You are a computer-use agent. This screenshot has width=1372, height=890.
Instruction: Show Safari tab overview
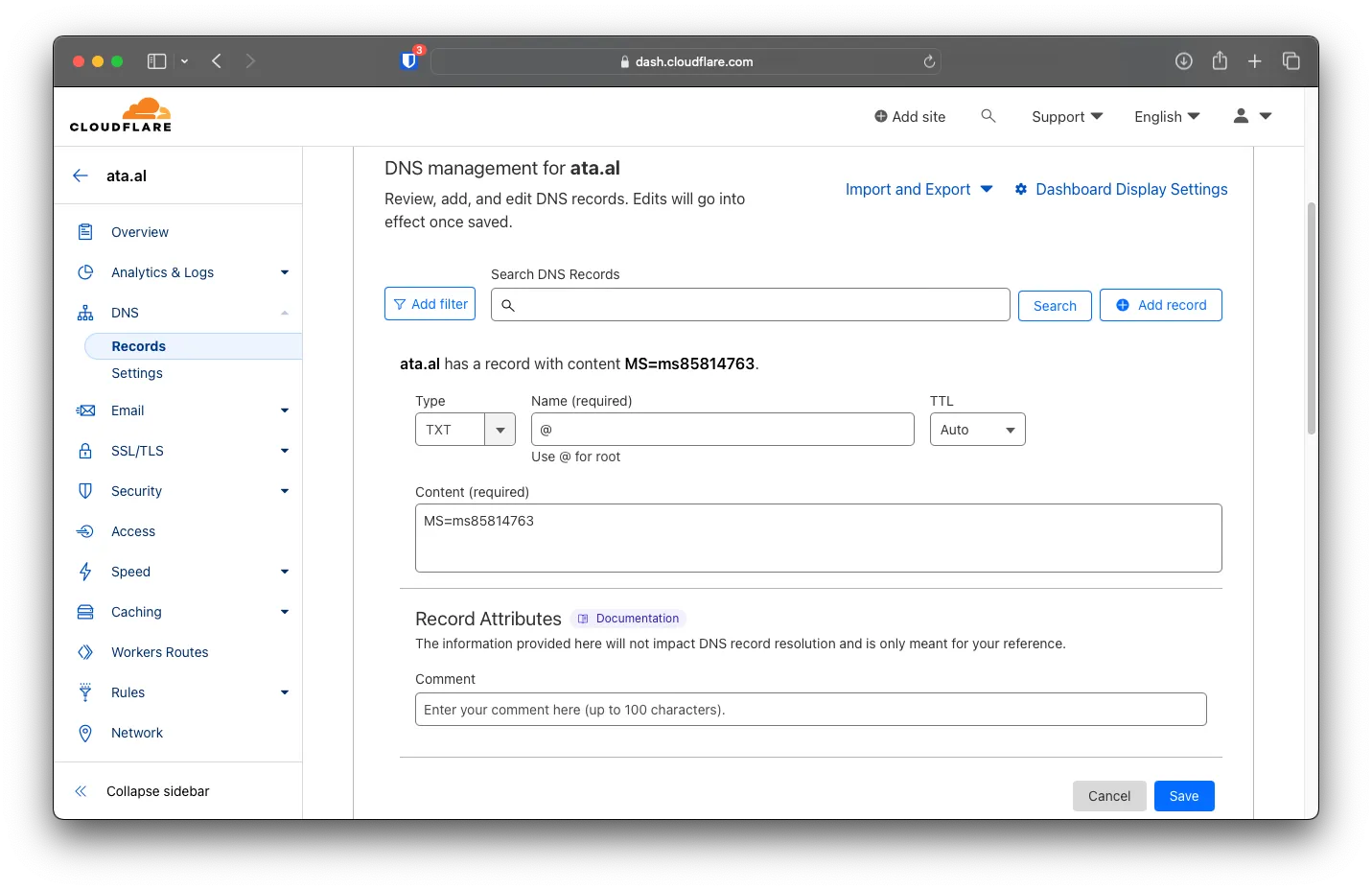(1291, 61)
